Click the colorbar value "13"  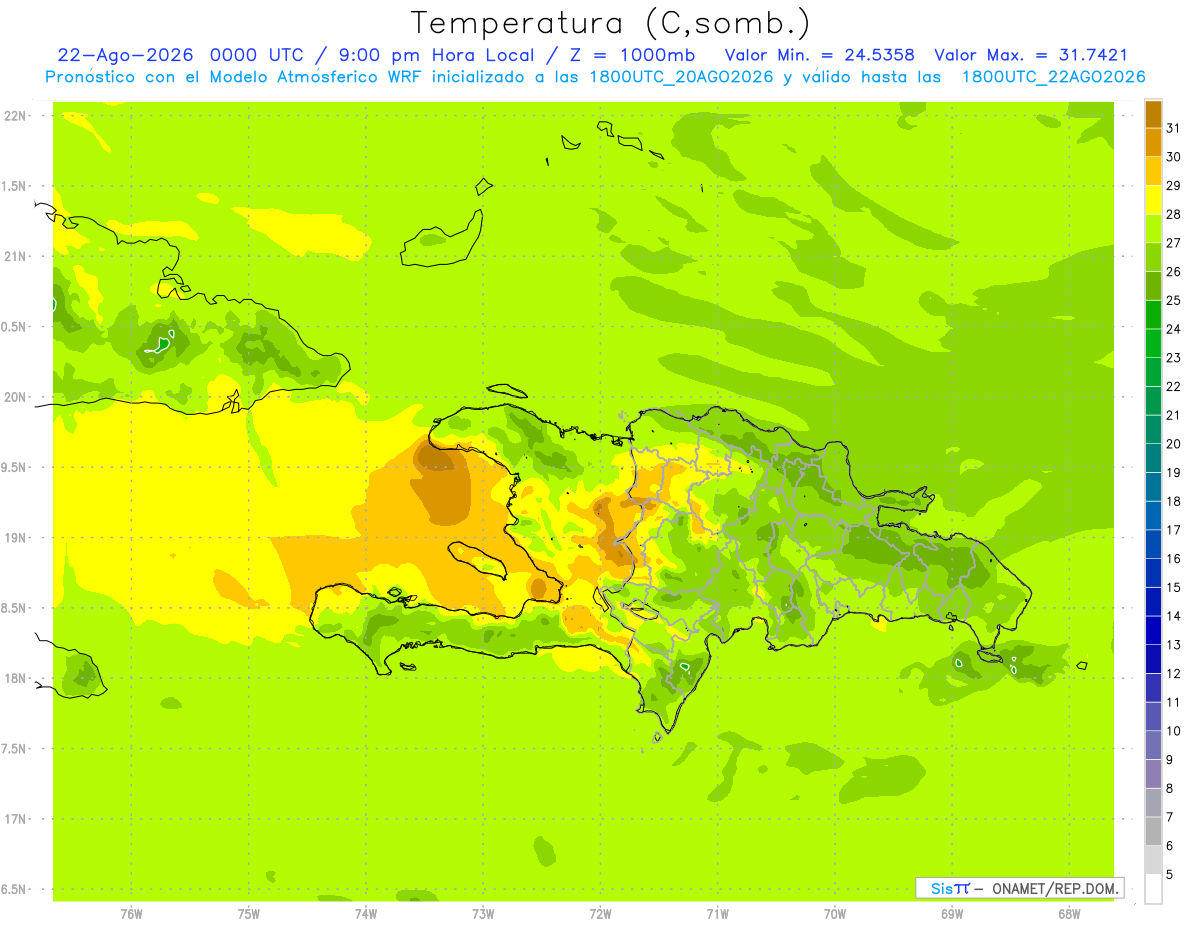click(1174, 645)
